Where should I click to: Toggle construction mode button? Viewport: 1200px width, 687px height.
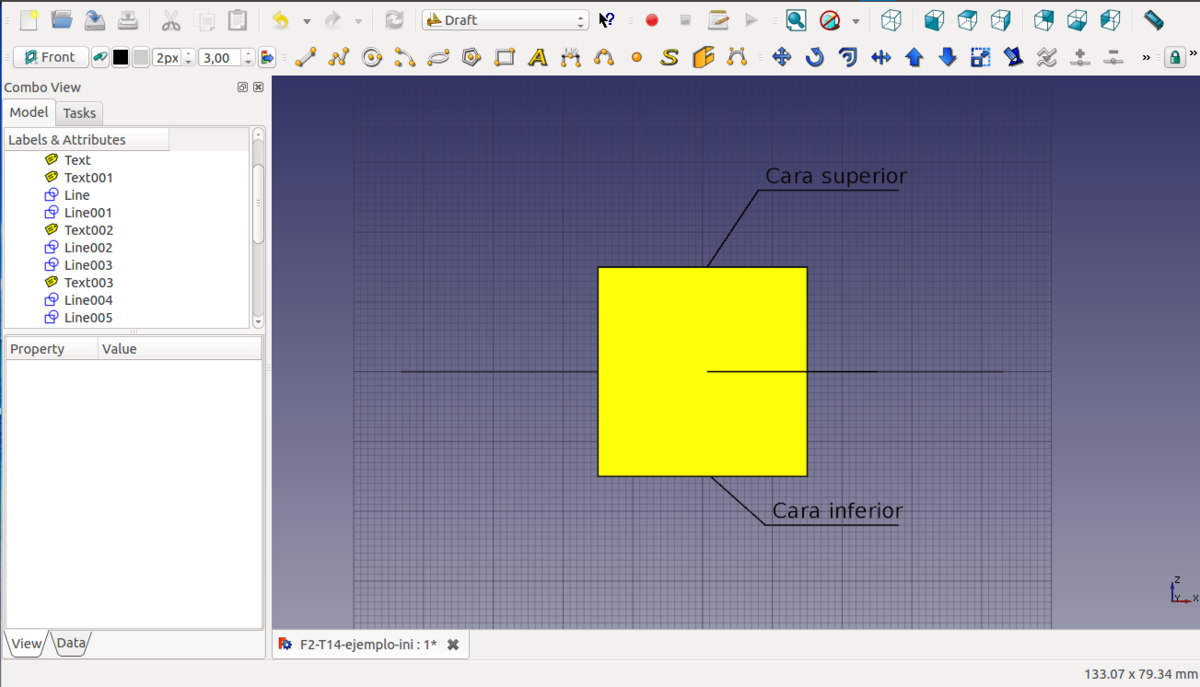(x=101, y=58)
